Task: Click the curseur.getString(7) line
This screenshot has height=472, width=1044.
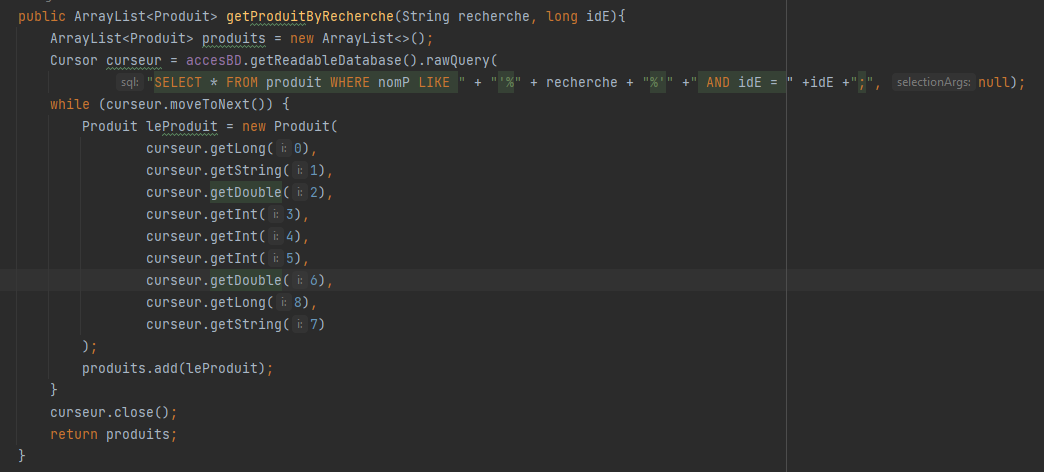Action: (236, 324)
